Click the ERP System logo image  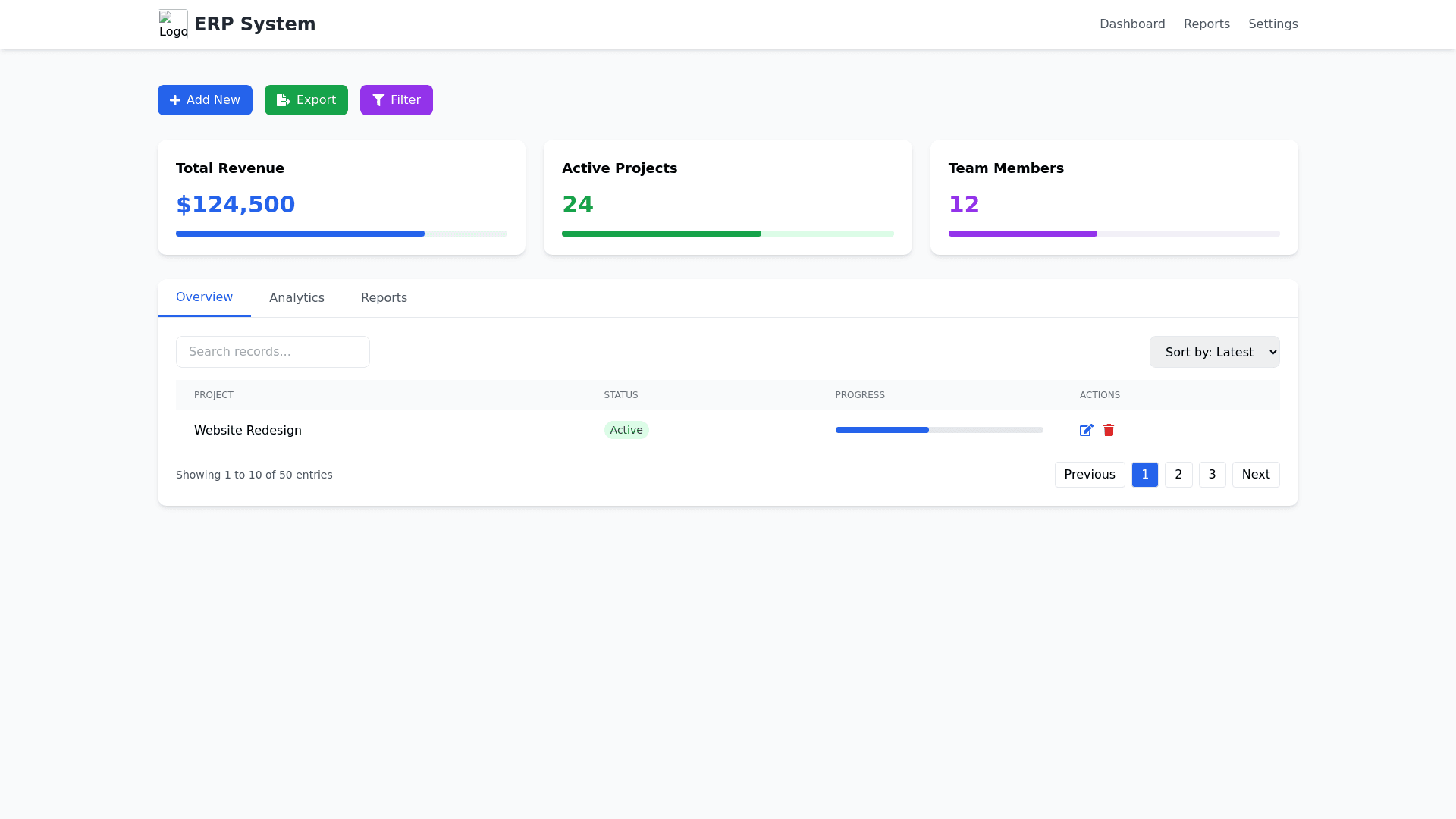click(x=173, y=24)
